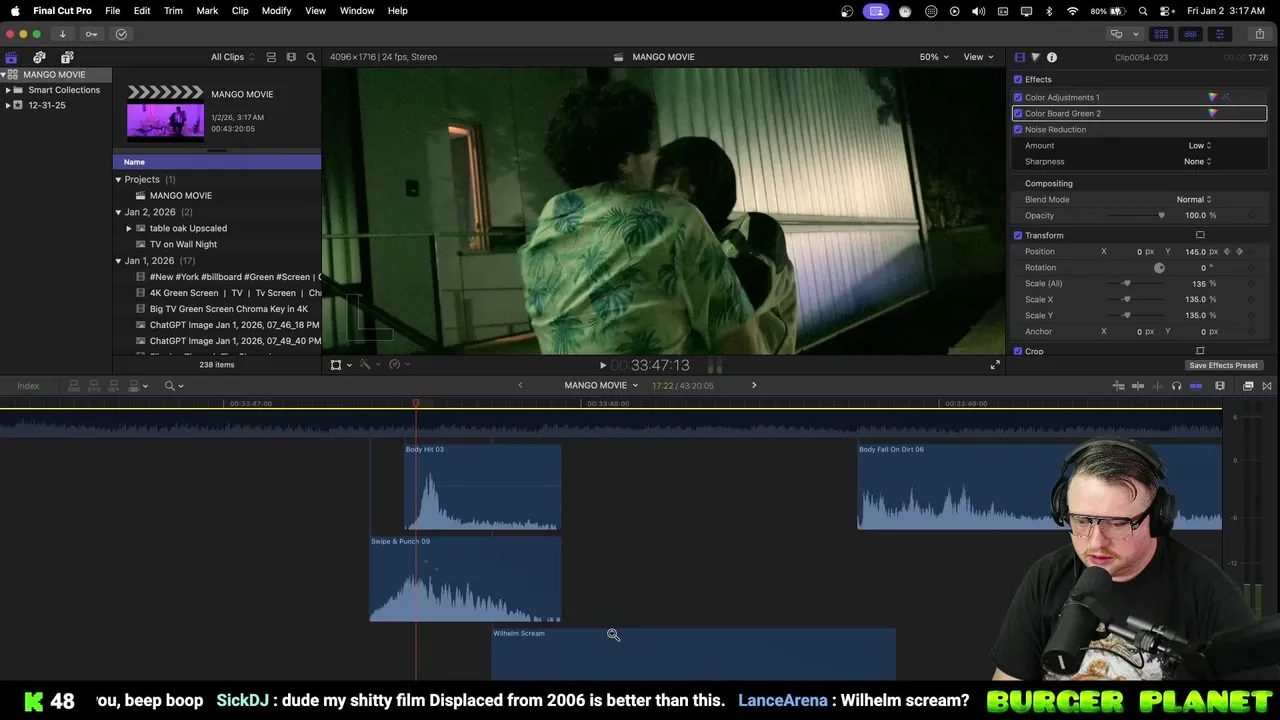Open Color Board Green 2 prism icon

coord(1213,113)
